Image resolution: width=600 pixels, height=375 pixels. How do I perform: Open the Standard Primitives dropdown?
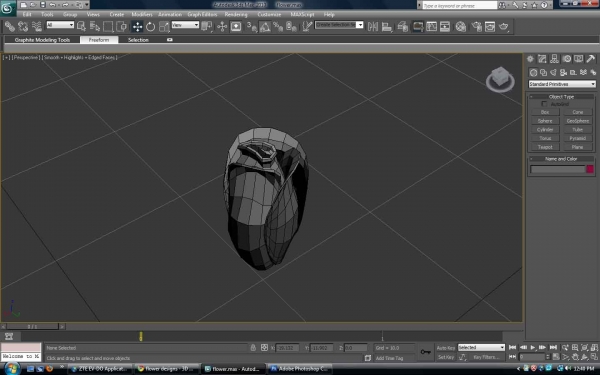coord(562,84)
